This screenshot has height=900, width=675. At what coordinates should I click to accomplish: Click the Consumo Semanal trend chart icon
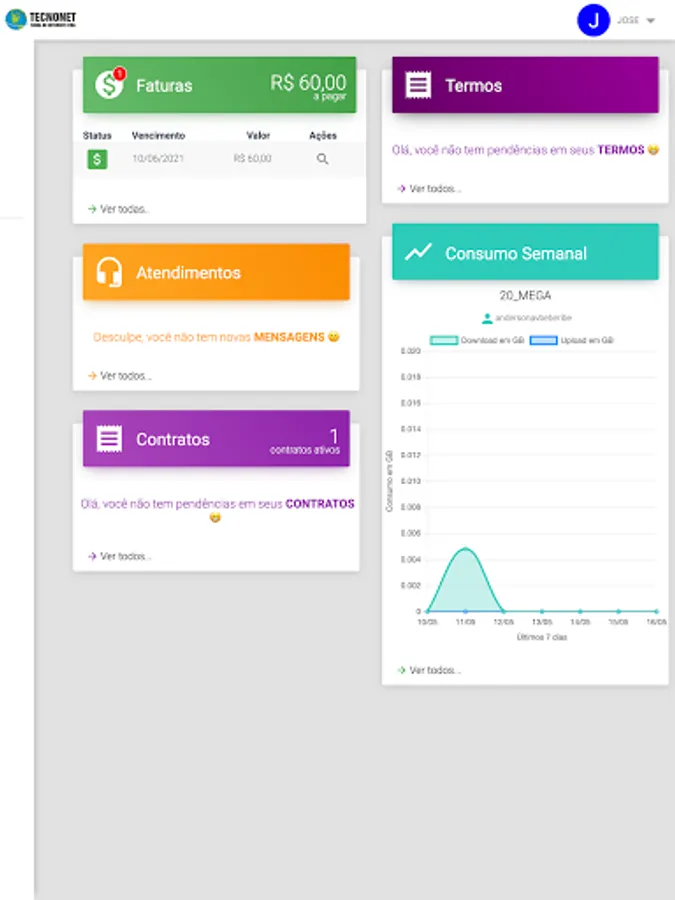(418, 252)
